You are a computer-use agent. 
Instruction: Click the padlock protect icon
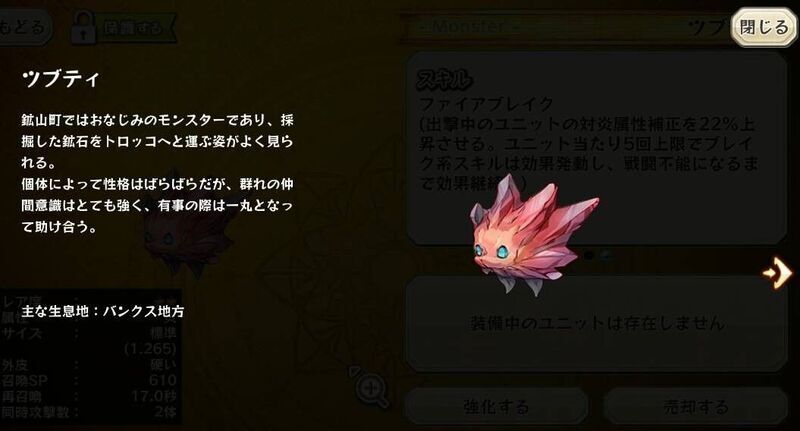[x=83, y=27]
